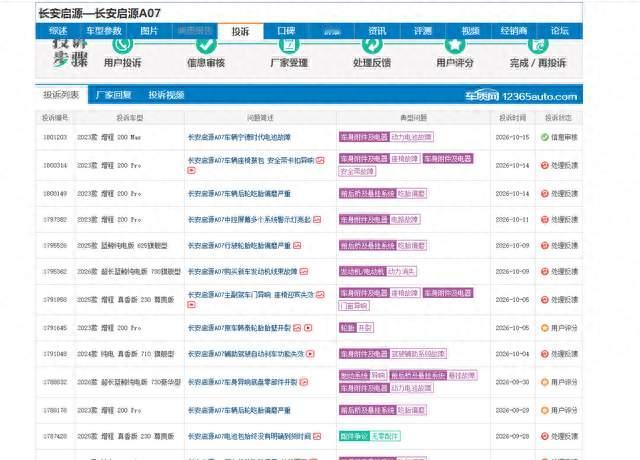Screen dimensions: 640x460
Task: Play video icon for 辅助驾驶自动刹车 complaint
Action: [310, 354]
